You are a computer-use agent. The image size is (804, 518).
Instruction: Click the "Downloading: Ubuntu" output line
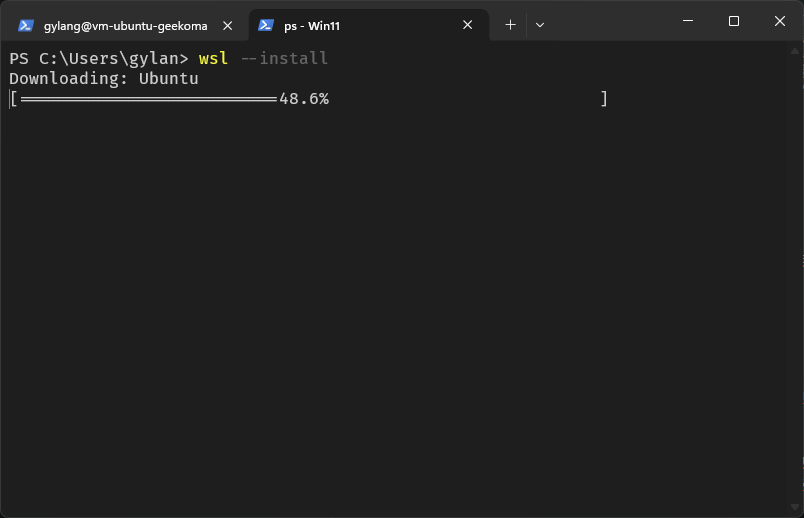pos(104,78)
